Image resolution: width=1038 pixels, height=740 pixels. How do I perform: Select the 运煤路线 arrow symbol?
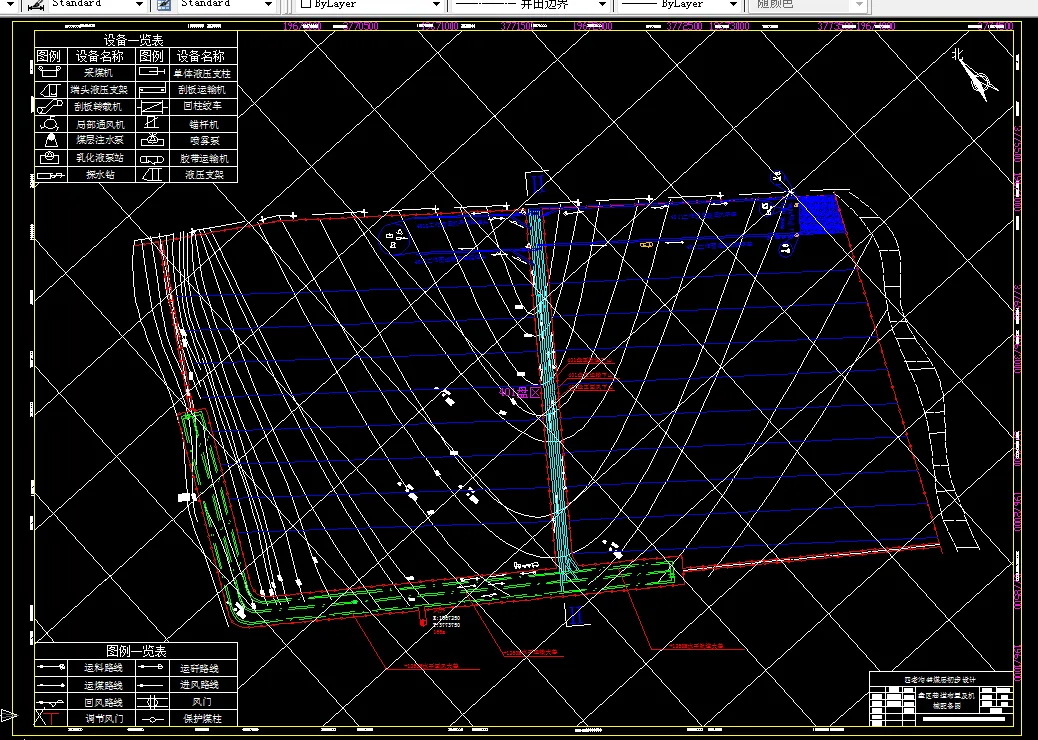(x=52, y=684)
